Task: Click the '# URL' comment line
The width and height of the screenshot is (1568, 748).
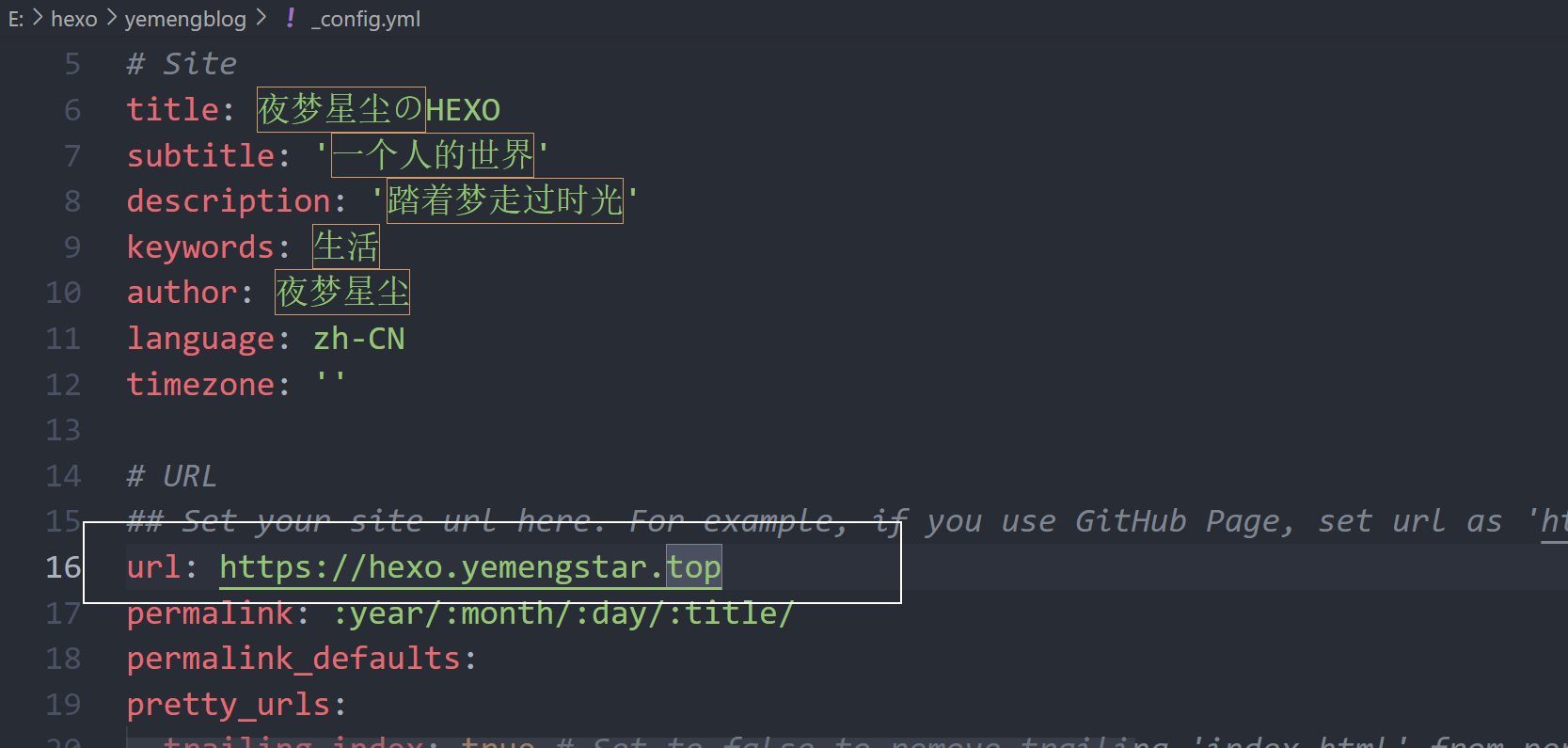Action: click(171, 476)
